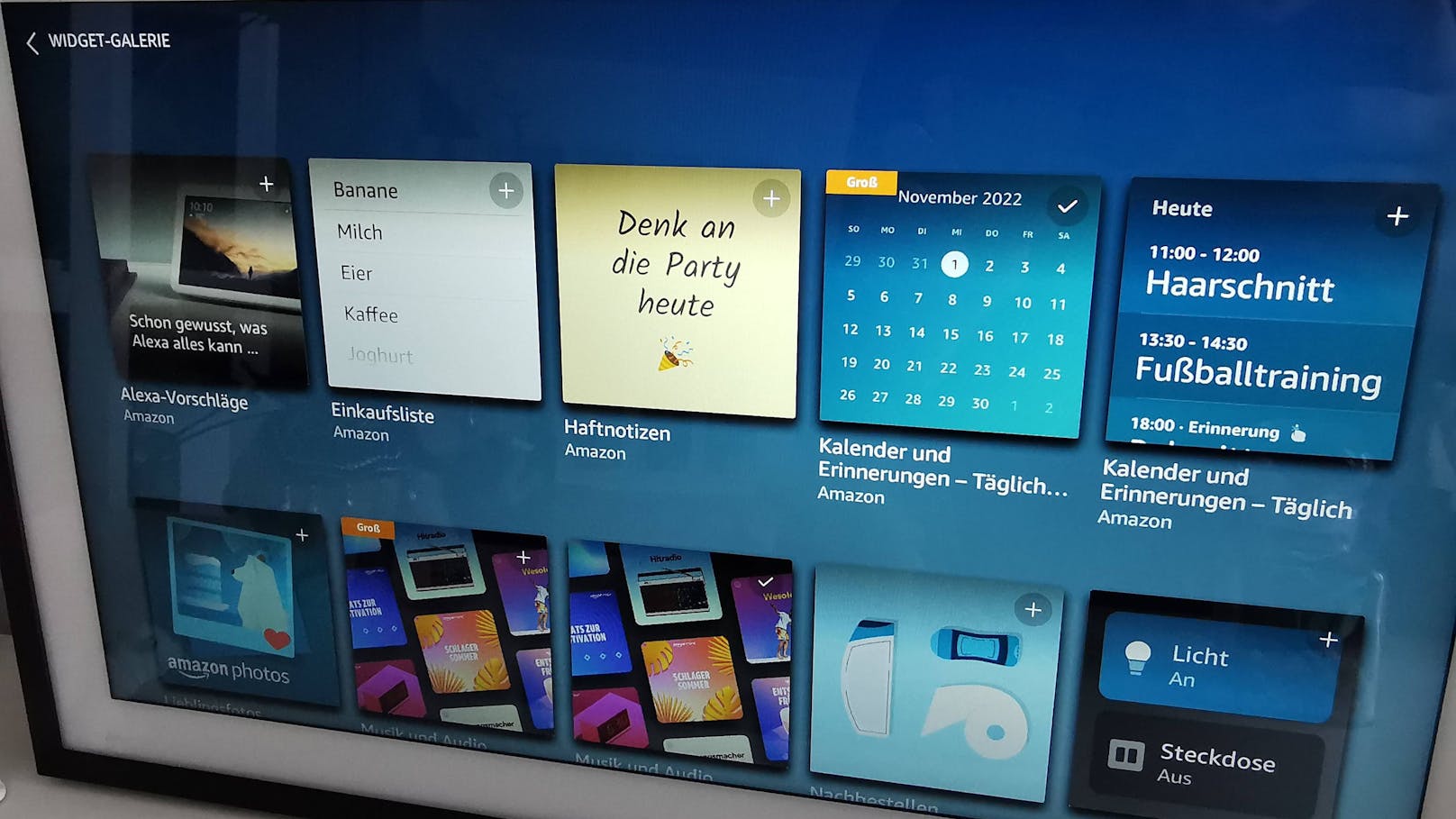Viewport: 1456px width, 819px height.
Task: Open 'Kalender und Erinnerungen – Täglich...' large label
Action: pyautogui.click(x=942, y=467)
